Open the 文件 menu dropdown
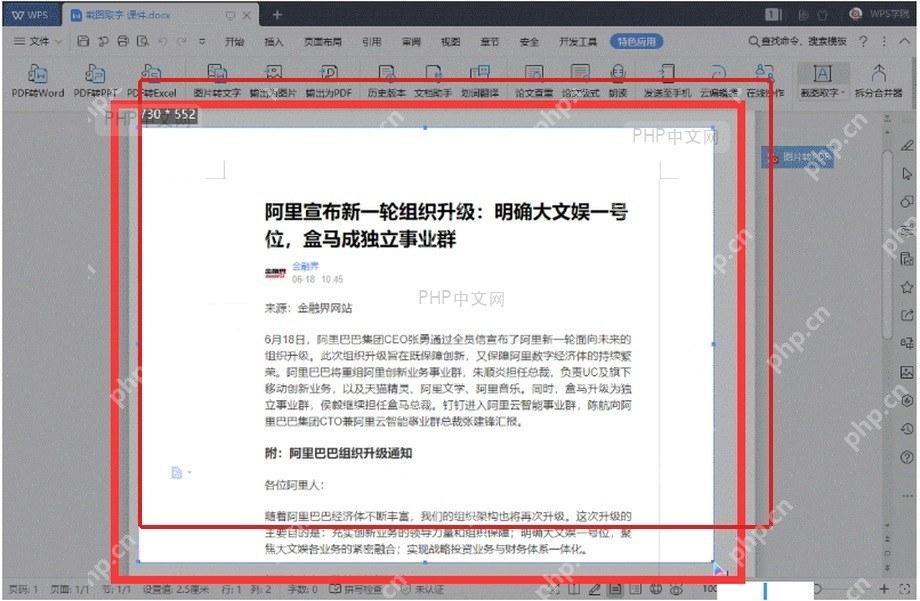The height and width of the screenshot is (601, 920). 38,41
